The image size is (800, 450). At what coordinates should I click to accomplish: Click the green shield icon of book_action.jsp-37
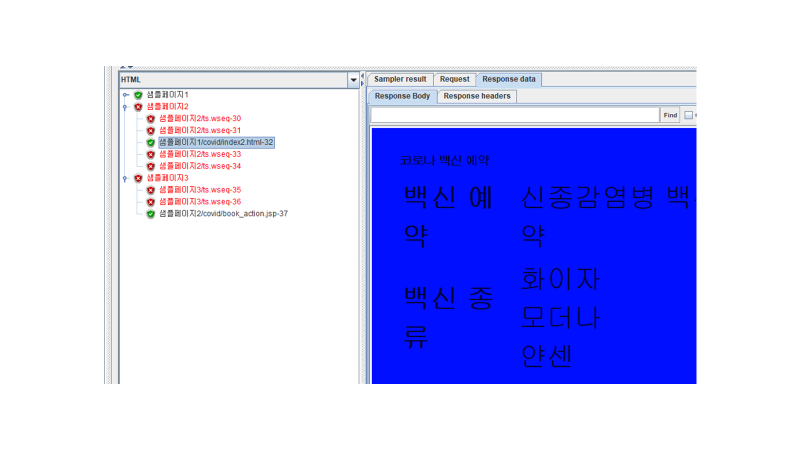[x=151, y=214]
